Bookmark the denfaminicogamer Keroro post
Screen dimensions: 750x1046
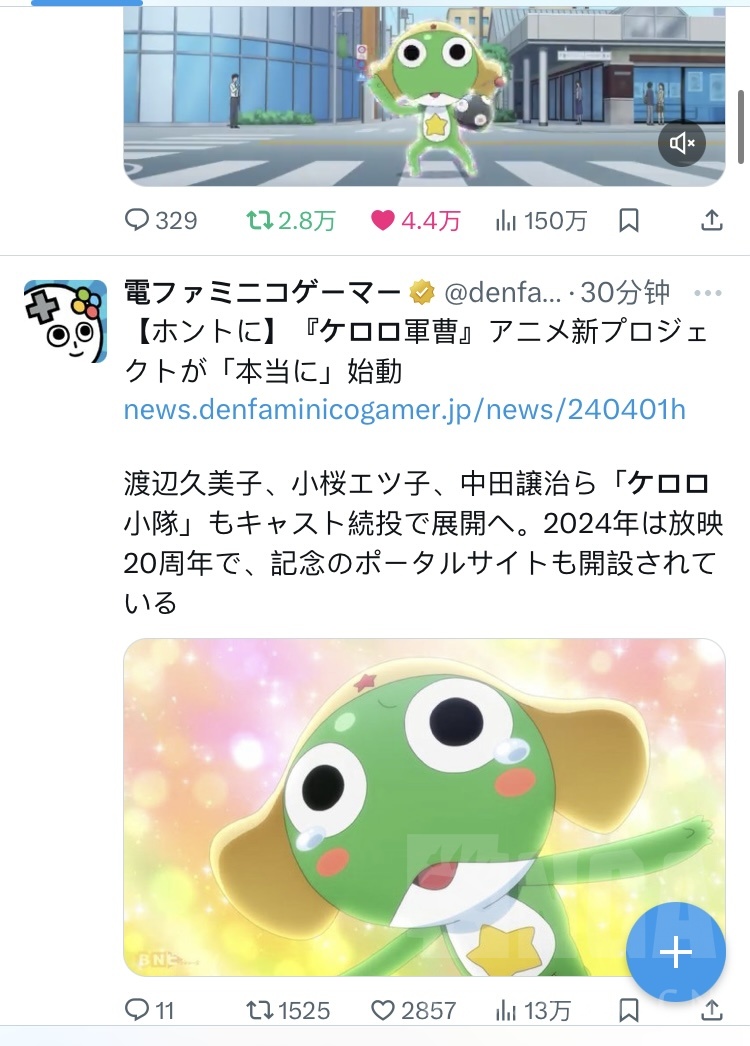click(629, 1010)
